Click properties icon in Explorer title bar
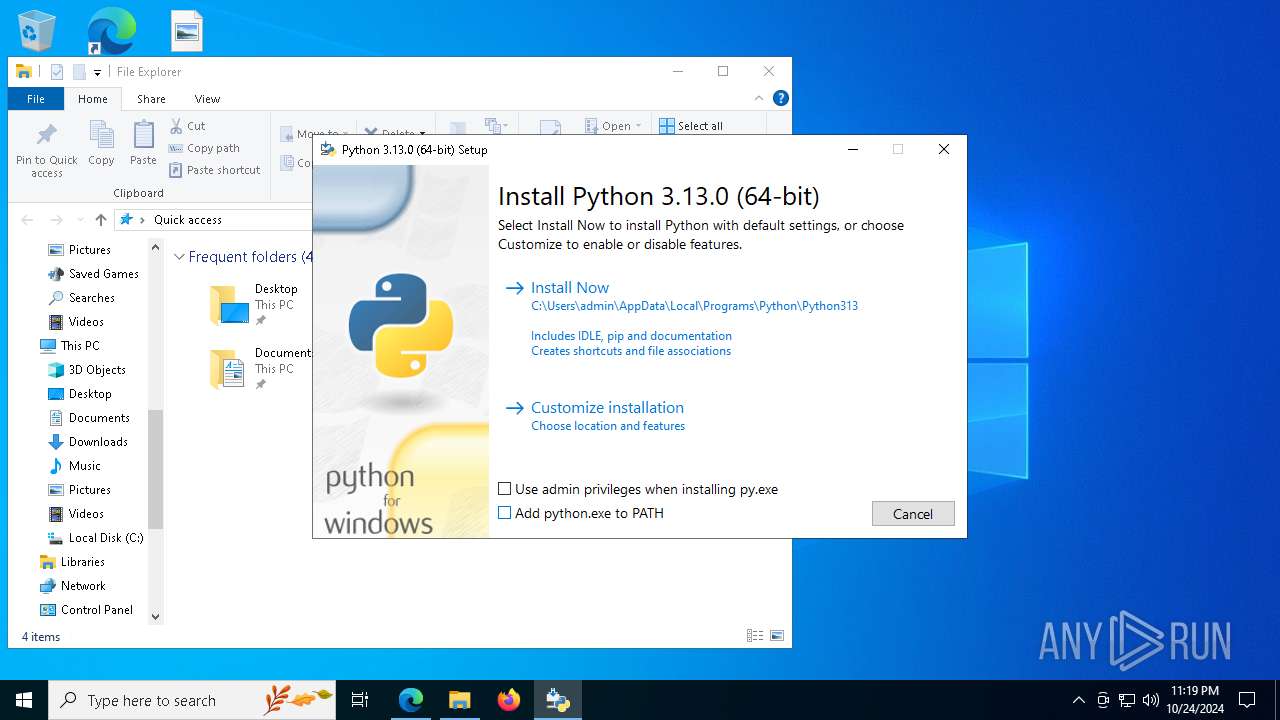This screenshot has height=720, width=1280. tap(57, 72)
